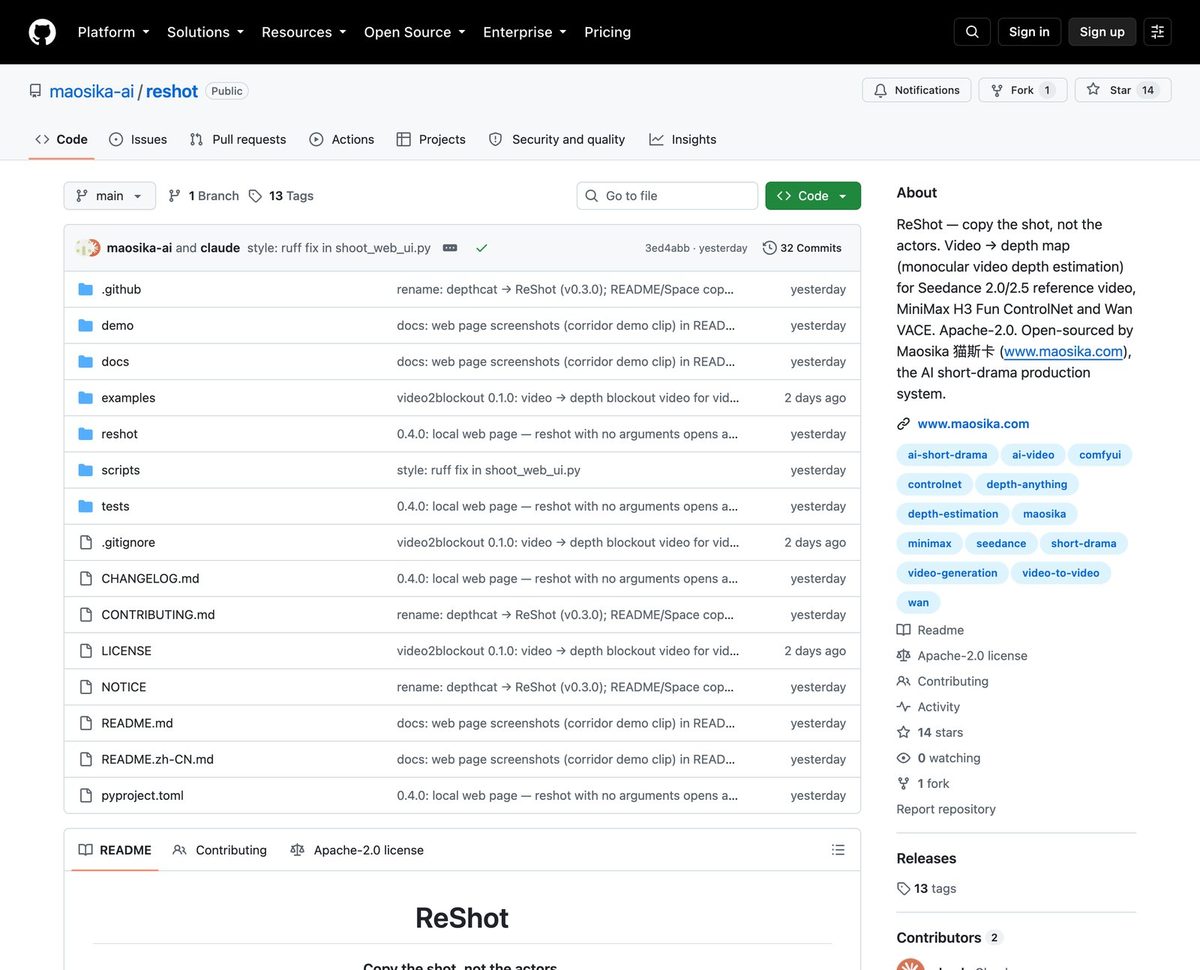
Task: Click the fork icon beside 1 fork
Action: 904,784
